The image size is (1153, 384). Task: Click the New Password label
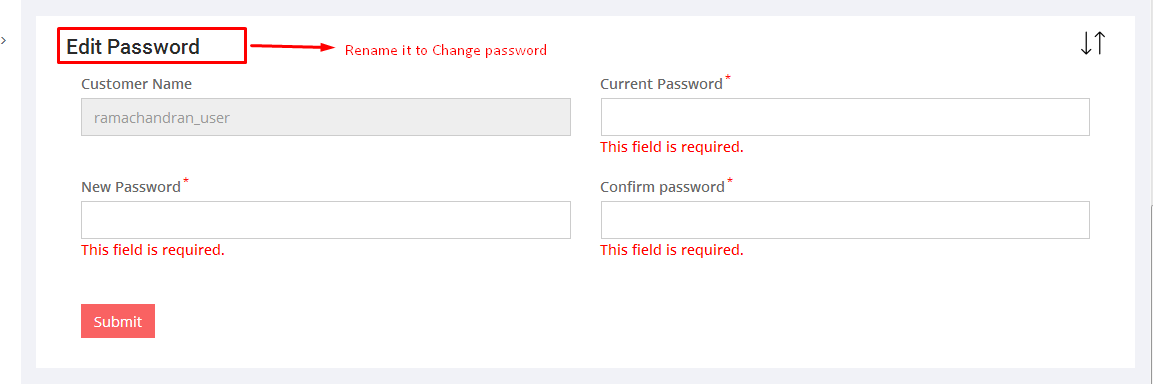pyautogui.click(x=131, y=187)
